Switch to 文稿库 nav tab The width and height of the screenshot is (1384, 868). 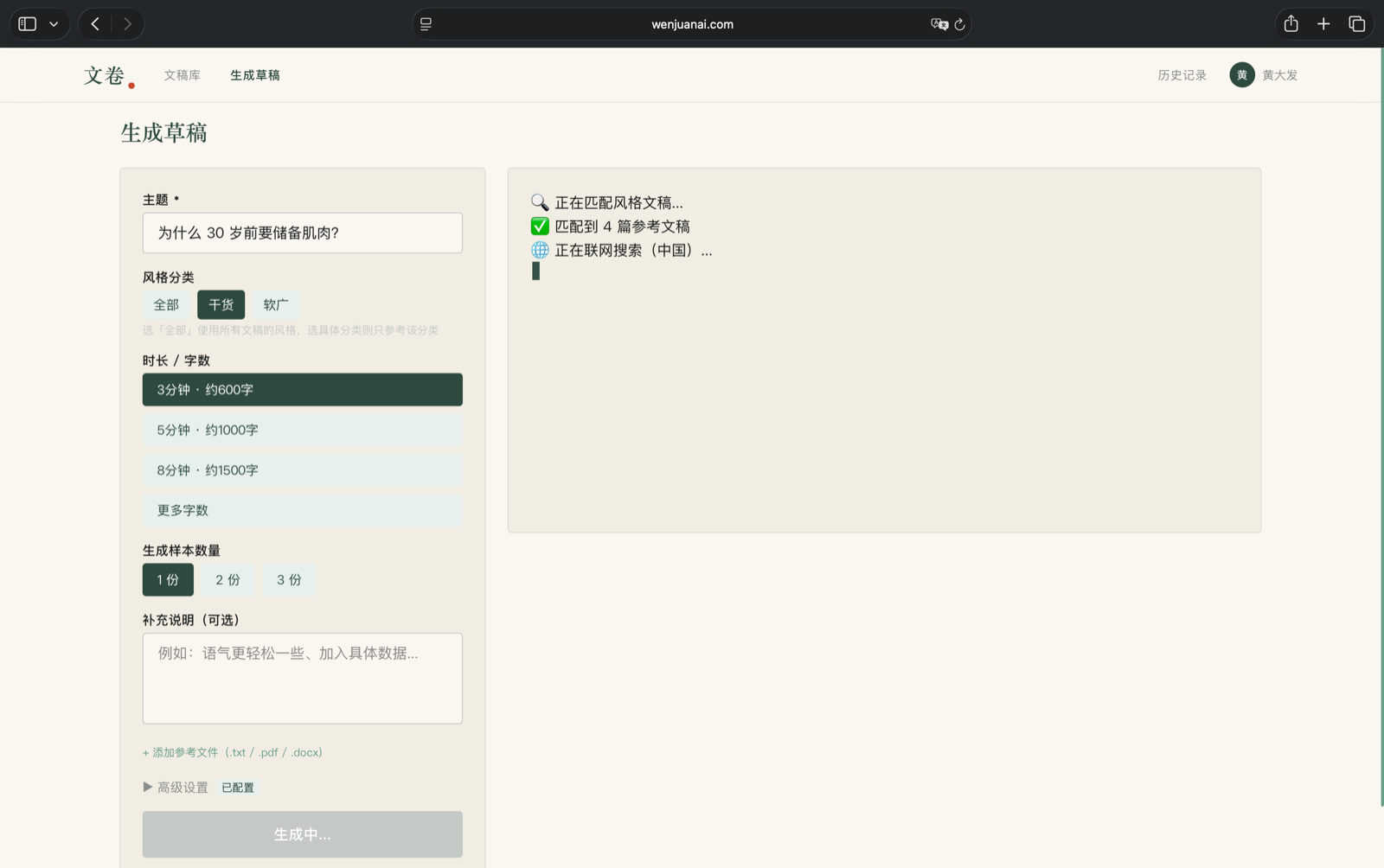click(183, 75)
